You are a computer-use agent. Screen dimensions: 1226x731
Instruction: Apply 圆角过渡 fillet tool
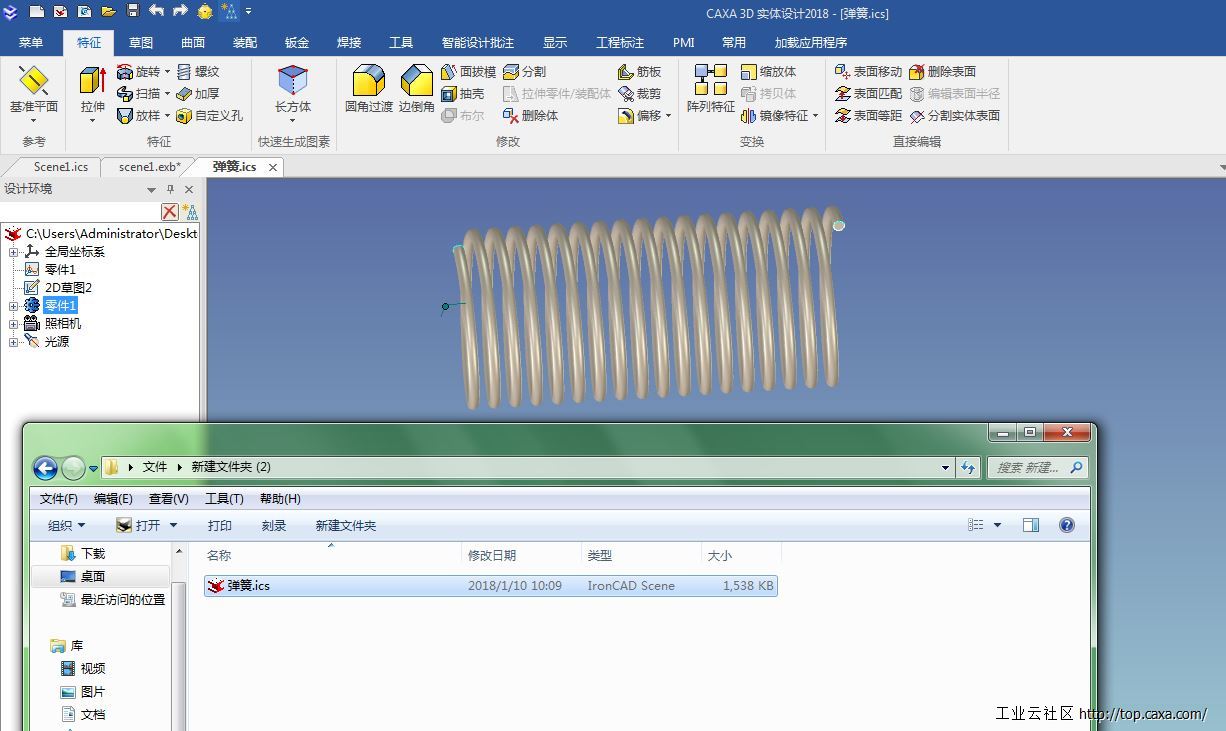pyautogui.click(x=369, y=88)
